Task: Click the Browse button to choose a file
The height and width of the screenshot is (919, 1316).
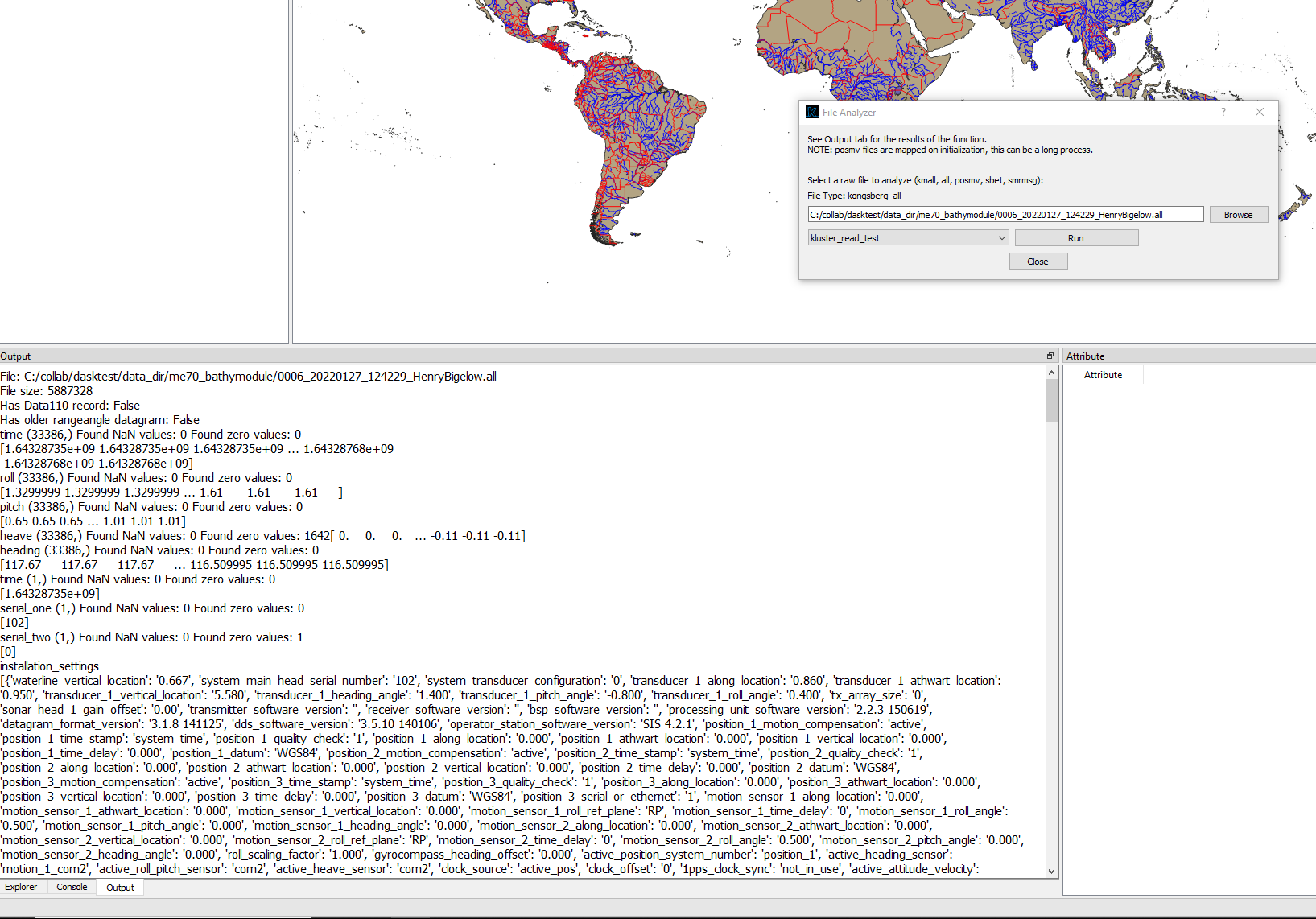Action: click(x=1238, y=214)
